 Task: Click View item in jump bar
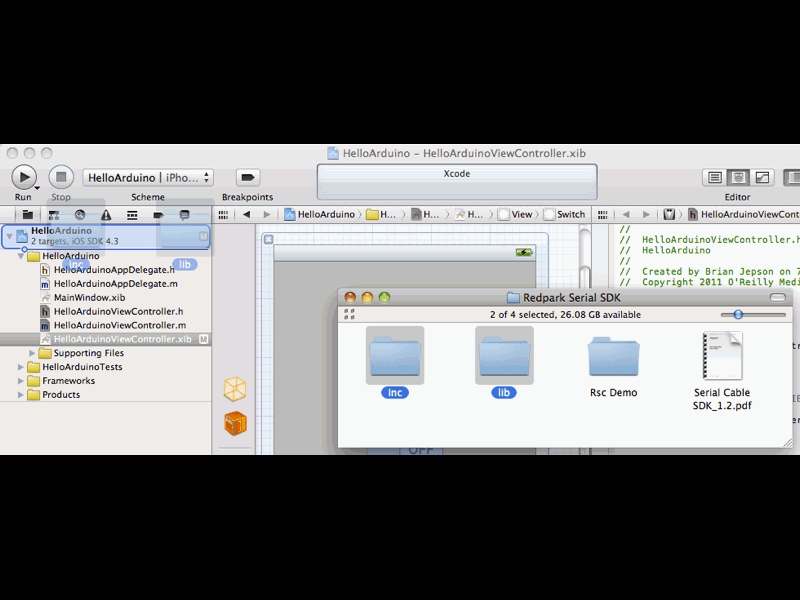click(x=515, y=215)
